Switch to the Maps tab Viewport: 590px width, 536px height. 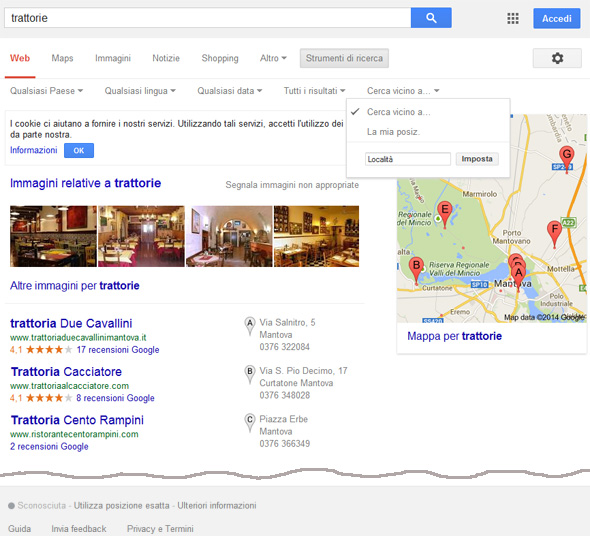[62, 58]
